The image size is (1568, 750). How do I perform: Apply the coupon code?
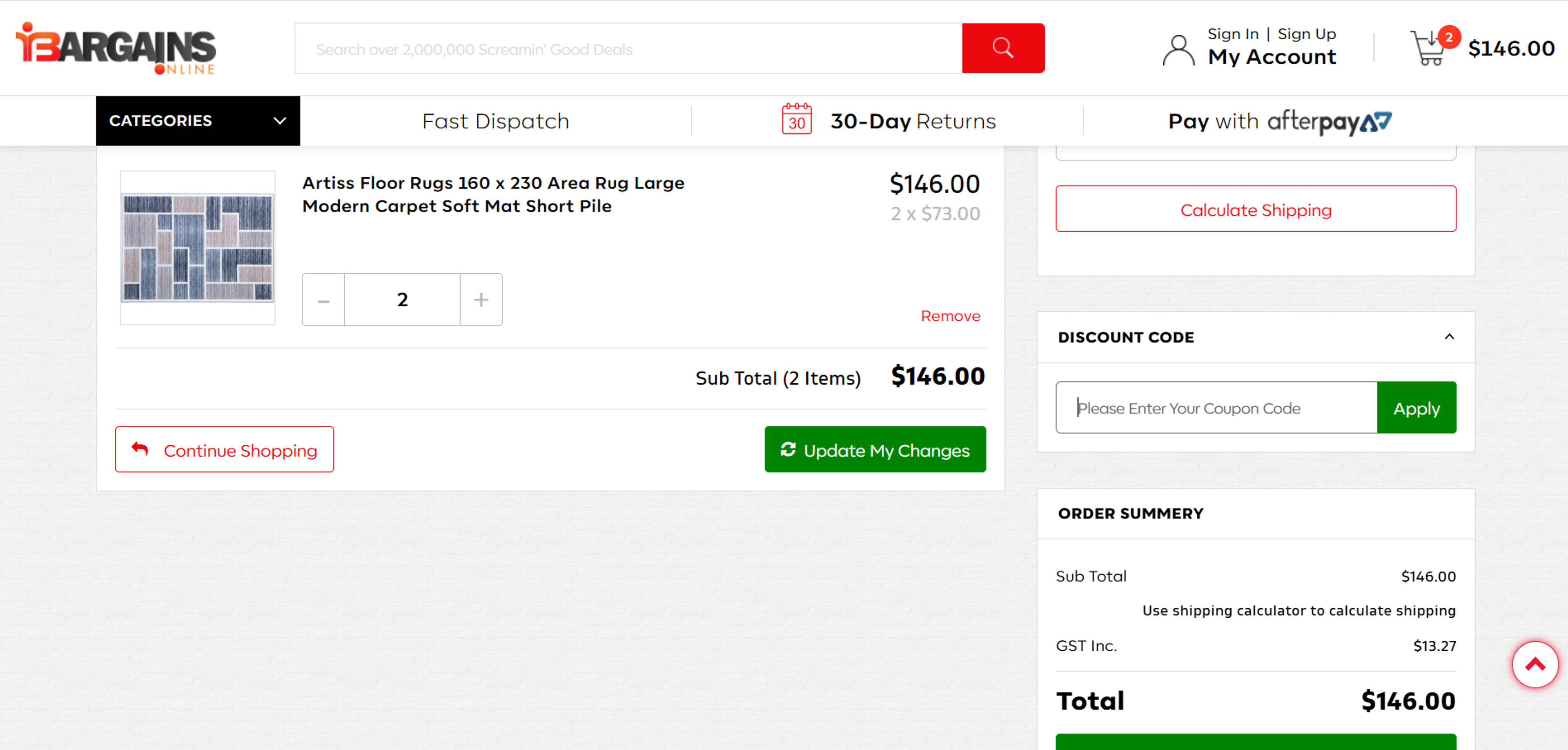[x=1417, y=407]
